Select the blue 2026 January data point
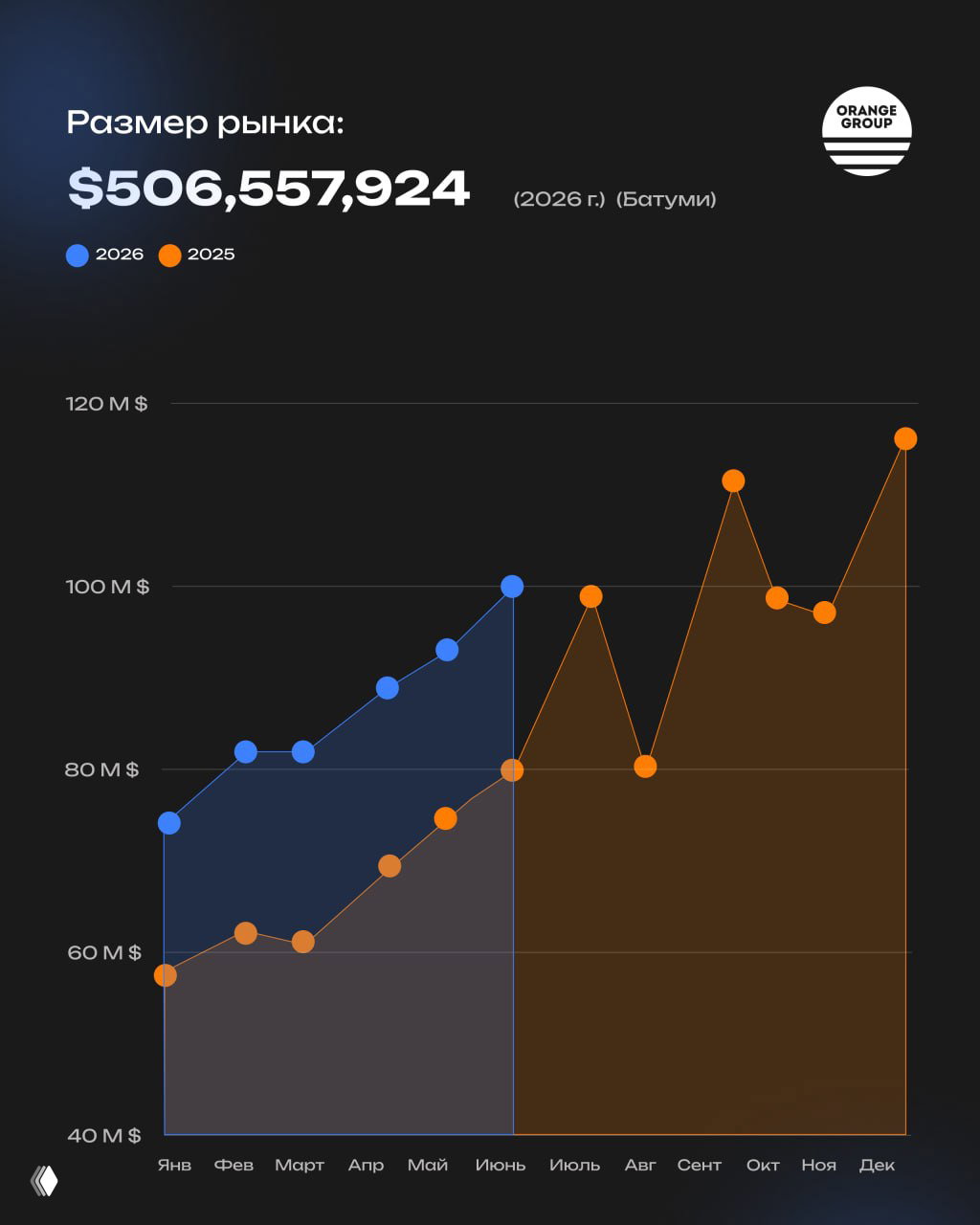 [168, 823]
